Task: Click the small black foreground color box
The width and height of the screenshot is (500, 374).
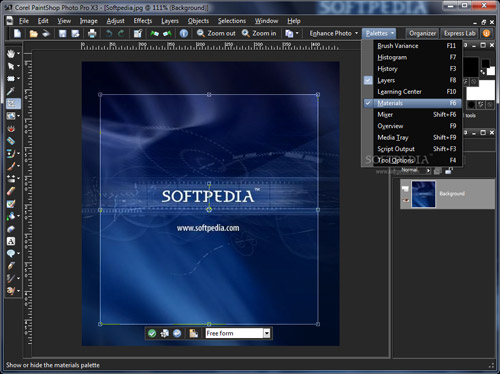Action: (485, 63)
